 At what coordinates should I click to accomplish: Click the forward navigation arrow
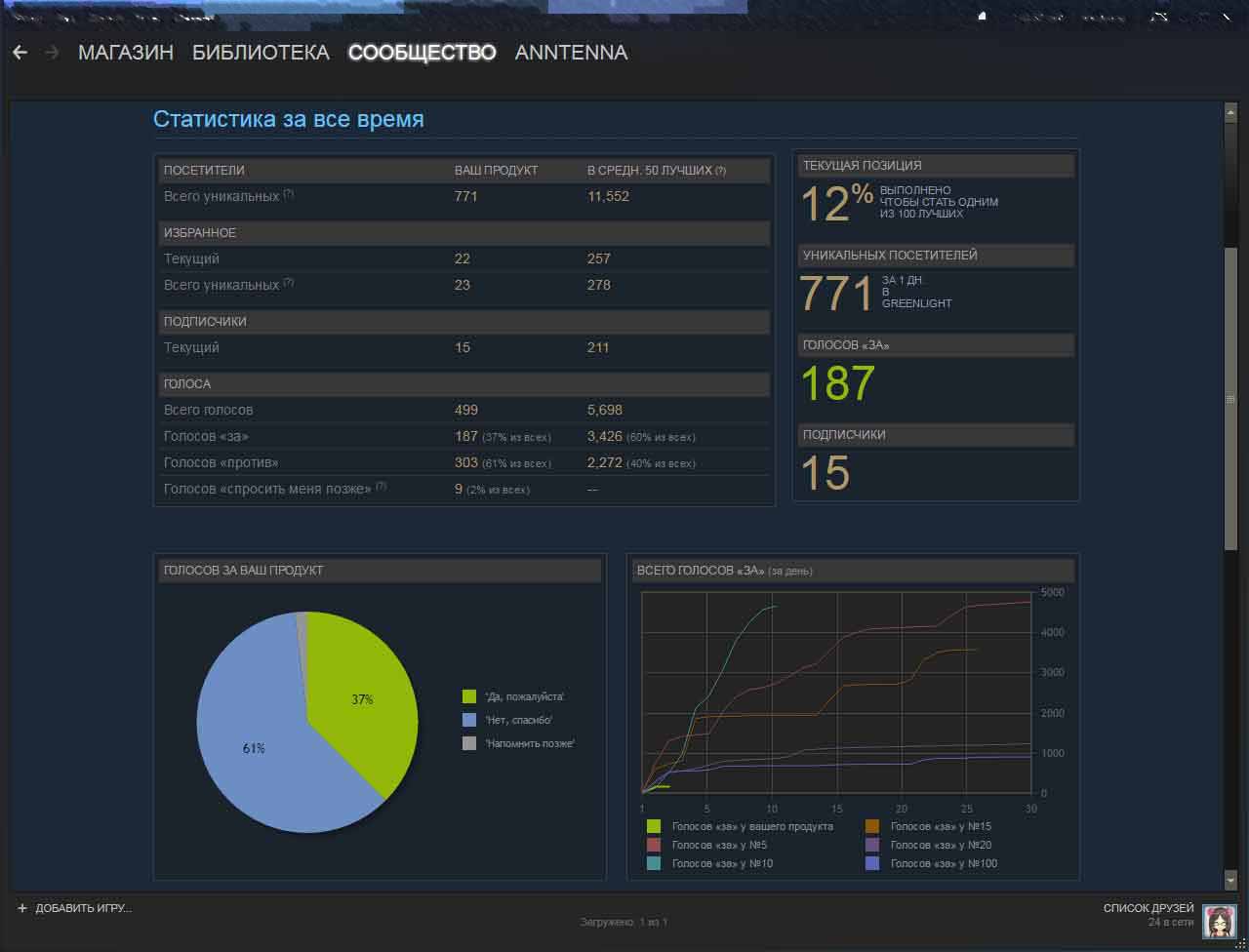click(x=52, y=53)
